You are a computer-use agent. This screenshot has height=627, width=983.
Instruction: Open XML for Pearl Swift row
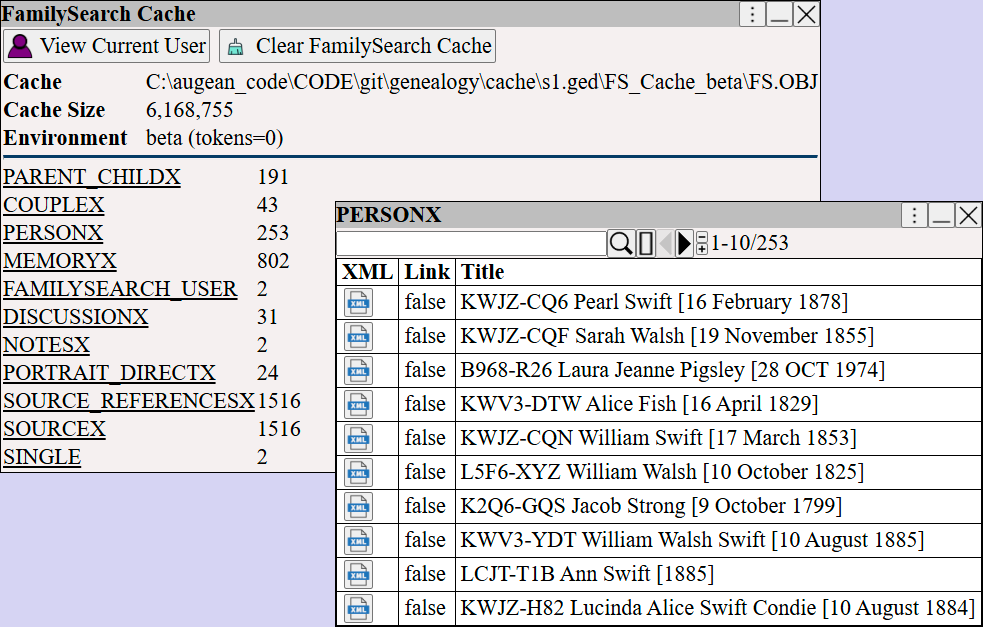click(358, 303)
